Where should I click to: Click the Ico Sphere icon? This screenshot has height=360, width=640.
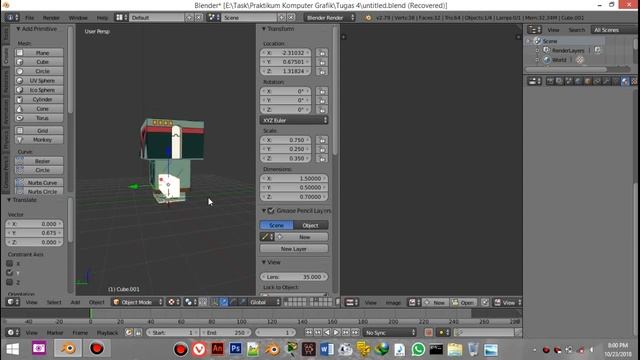pyautogui.click(x=20, y=90)
